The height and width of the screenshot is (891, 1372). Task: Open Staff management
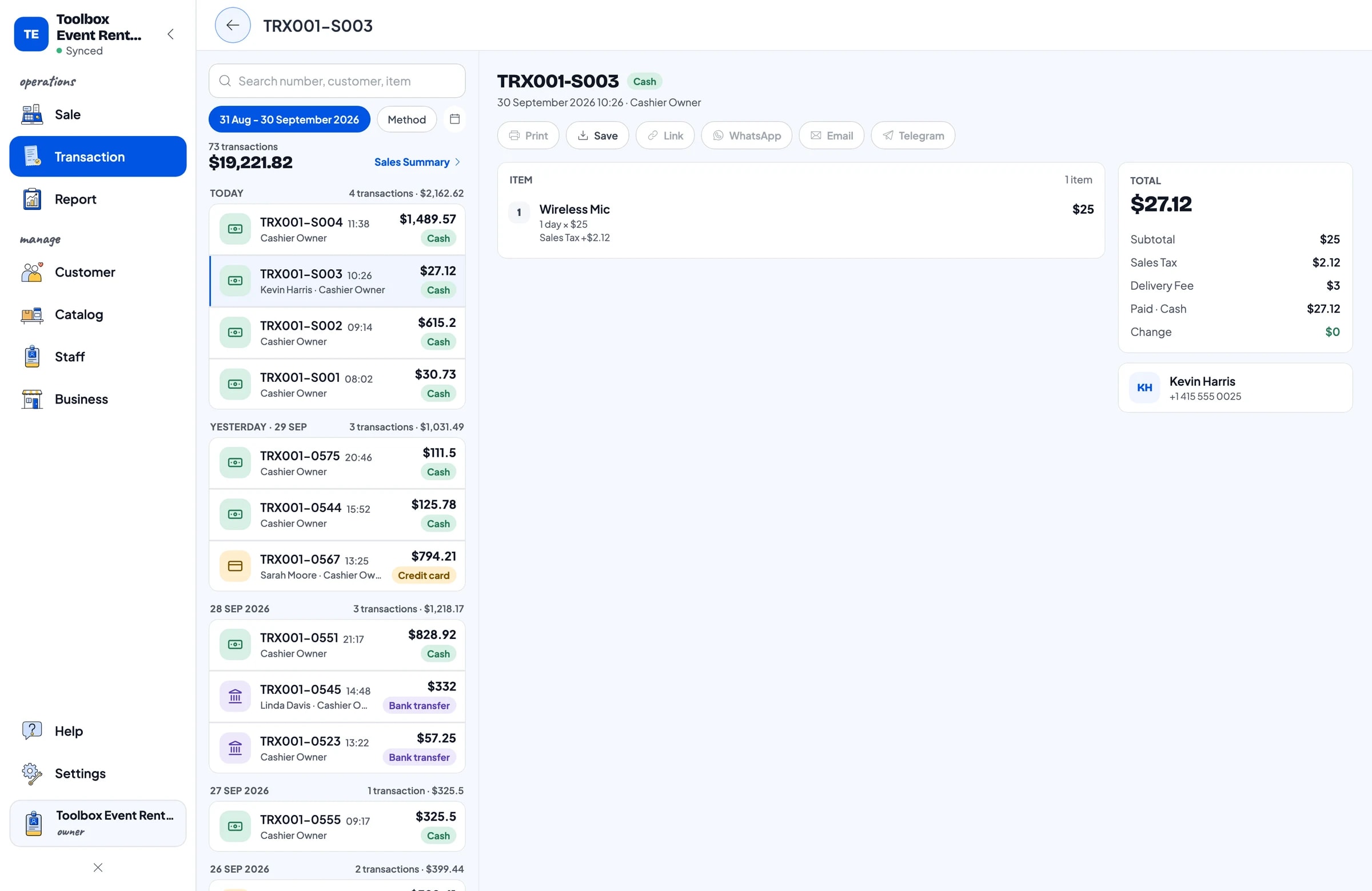[98, 357]
